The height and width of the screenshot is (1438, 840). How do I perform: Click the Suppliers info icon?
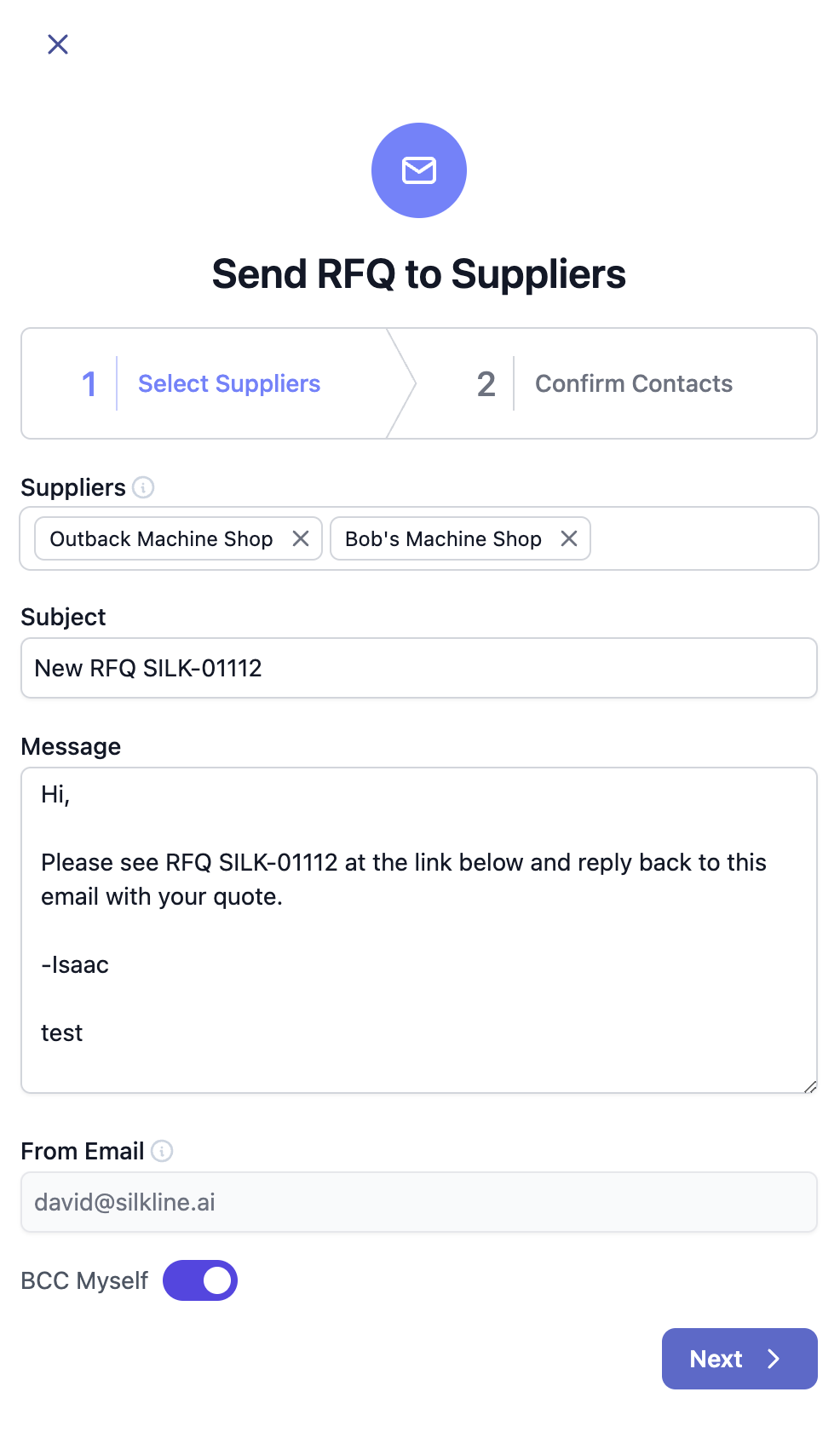coord(143,487)
